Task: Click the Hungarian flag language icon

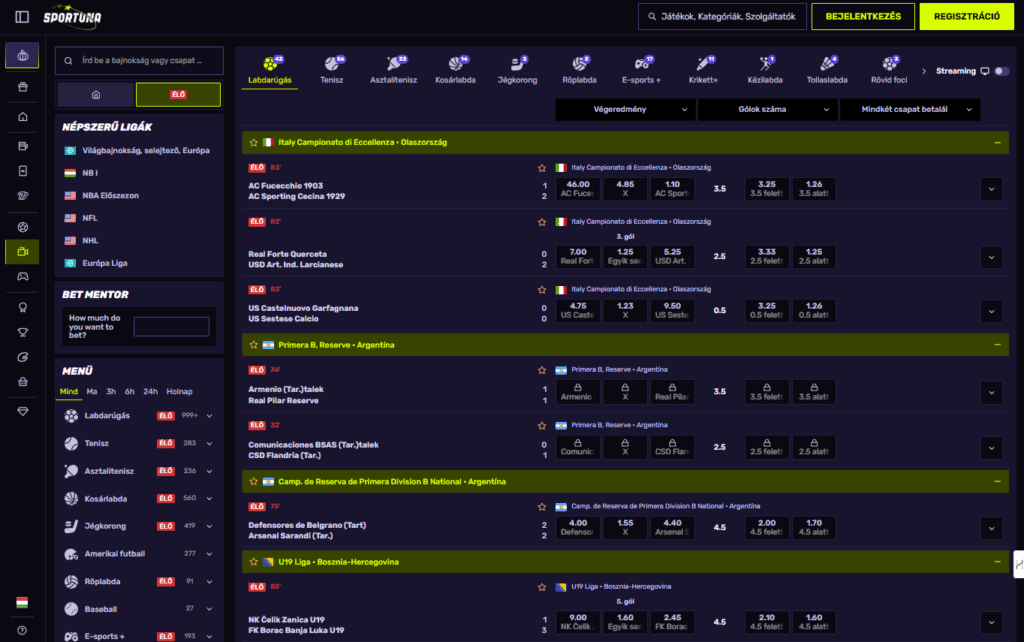Action: pyautogui.click(x=22, y=602)
